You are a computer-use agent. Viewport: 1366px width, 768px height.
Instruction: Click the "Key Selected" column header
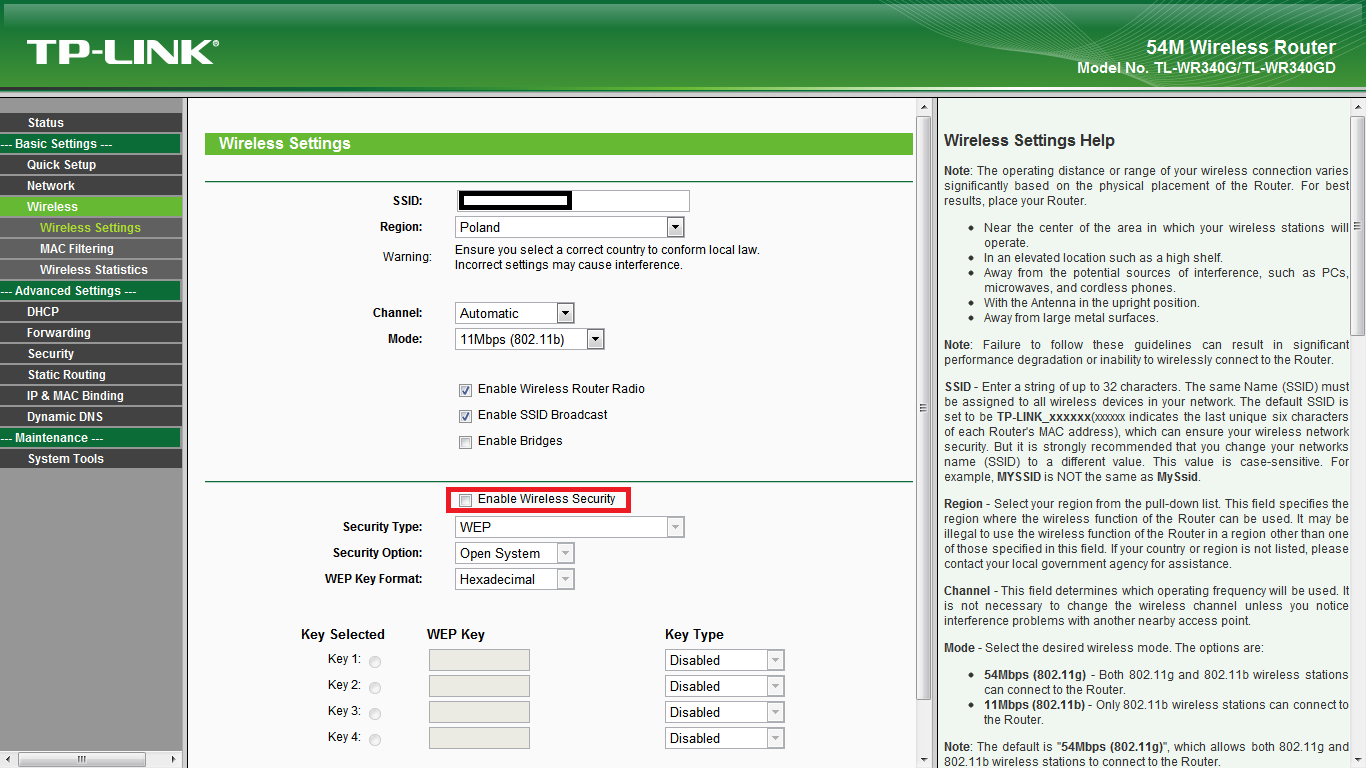(343, 634)
